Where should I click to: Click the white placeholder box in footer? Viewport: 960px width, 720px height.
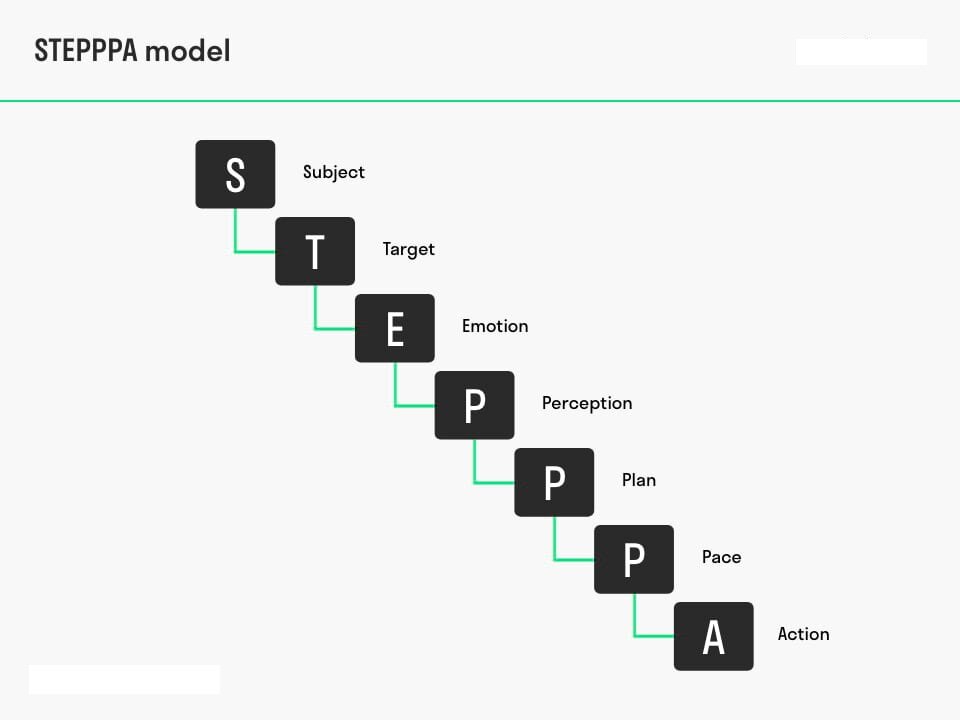pos(124,680)
